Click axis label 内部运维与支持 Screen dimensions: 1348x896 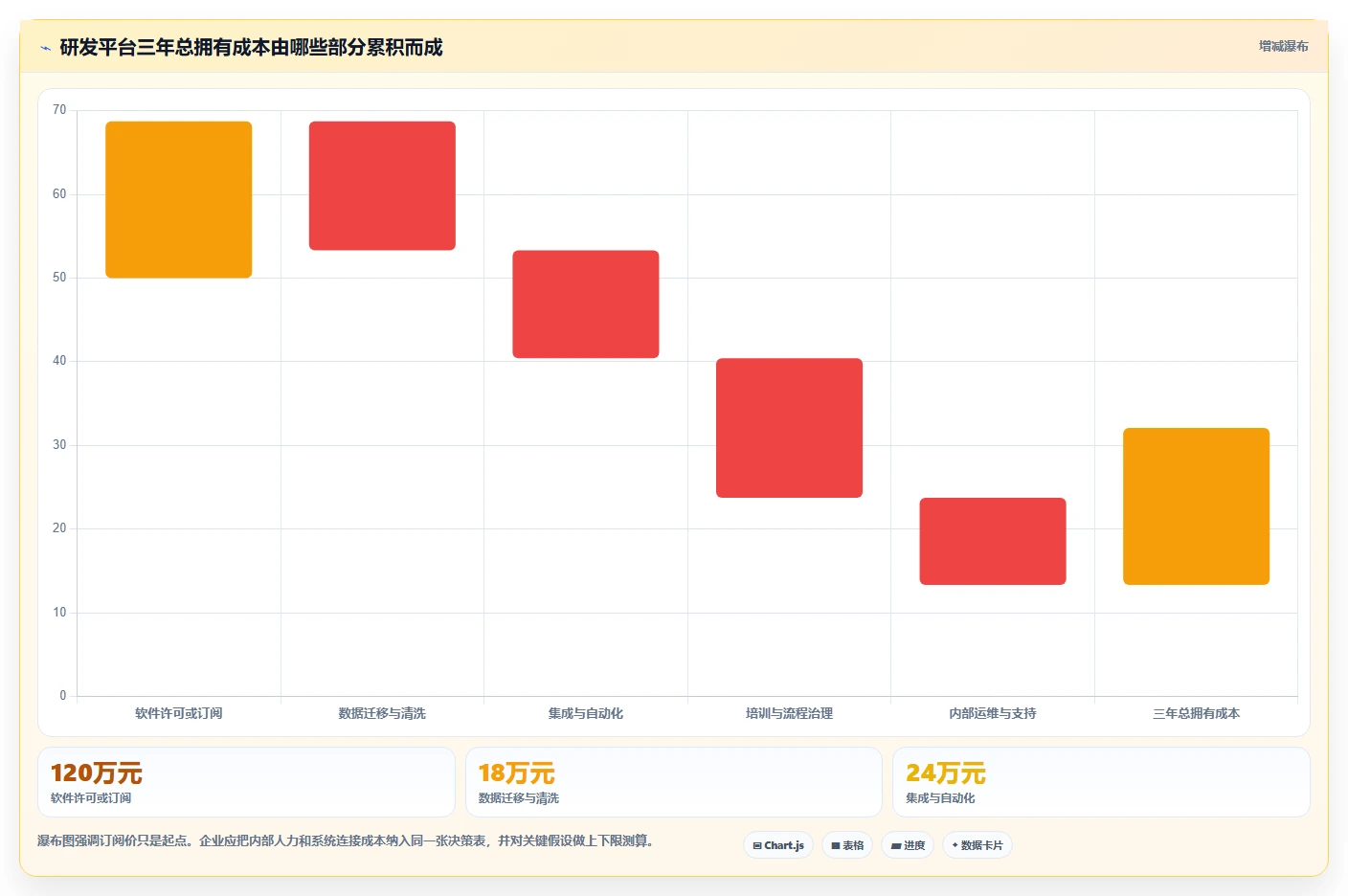coord(993,713)
